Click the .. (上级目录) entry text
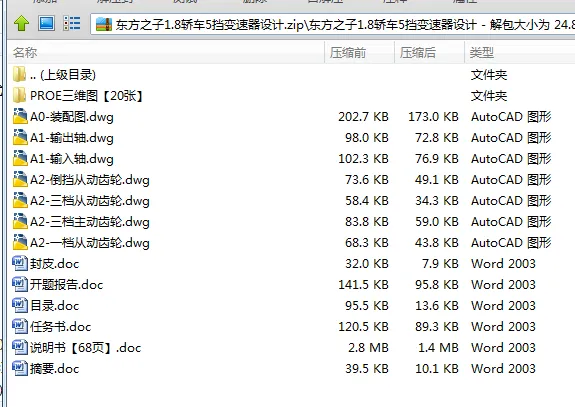The width and height of the screenshot is (575, 407). tap(63, 75)
